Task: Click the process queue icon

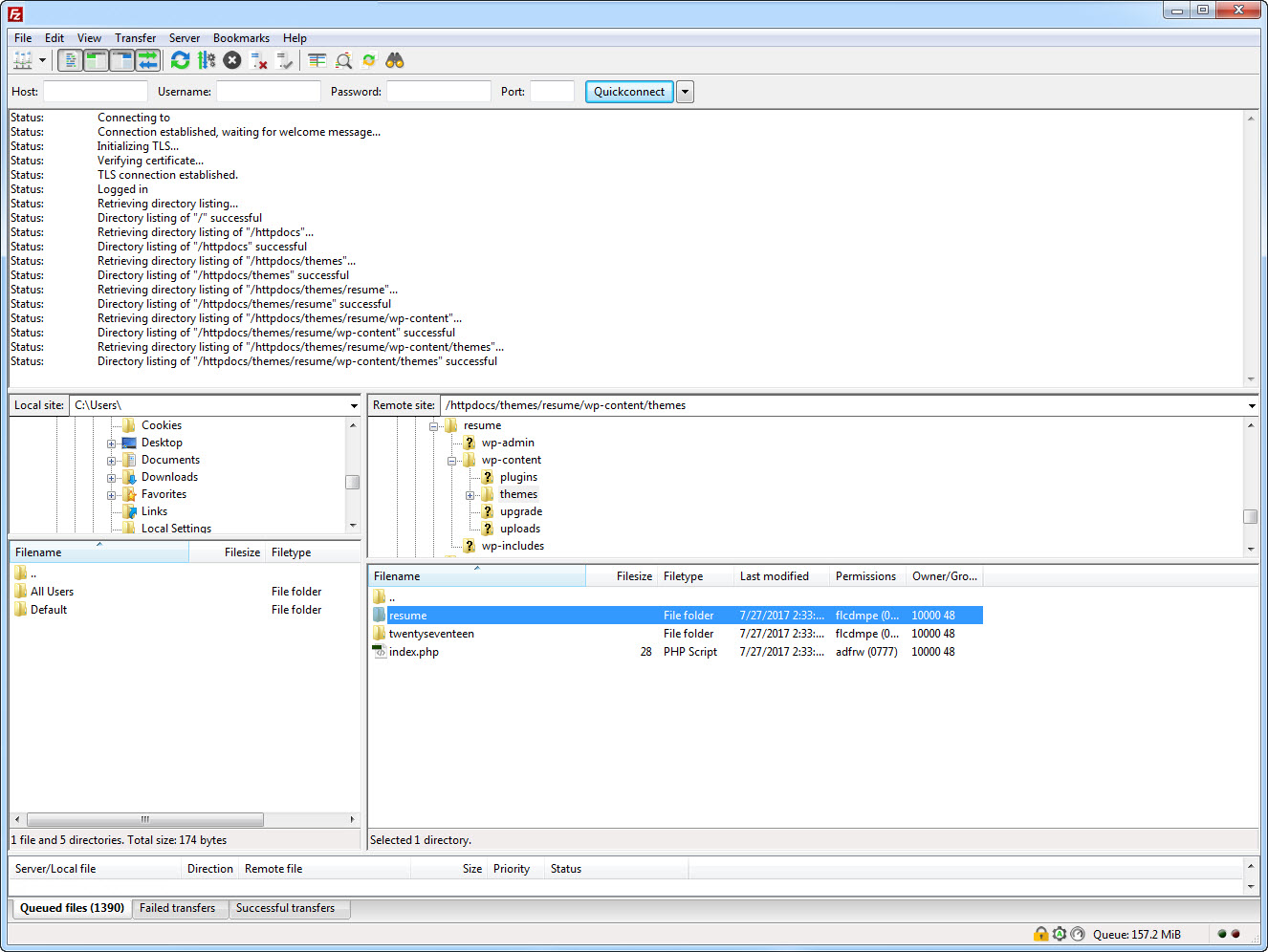Action: click(207, 60)
